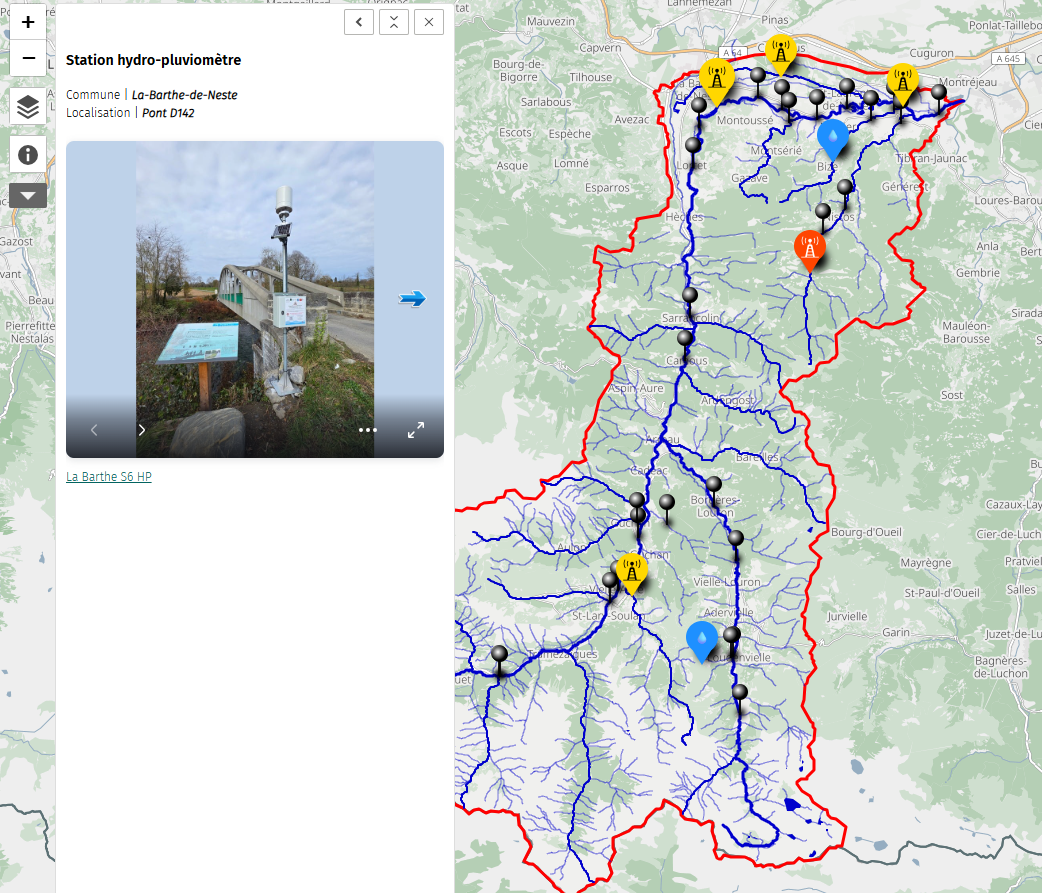Show next photo with white right chevron
The width and height of the screenshot is (1042, 893).
142,430
